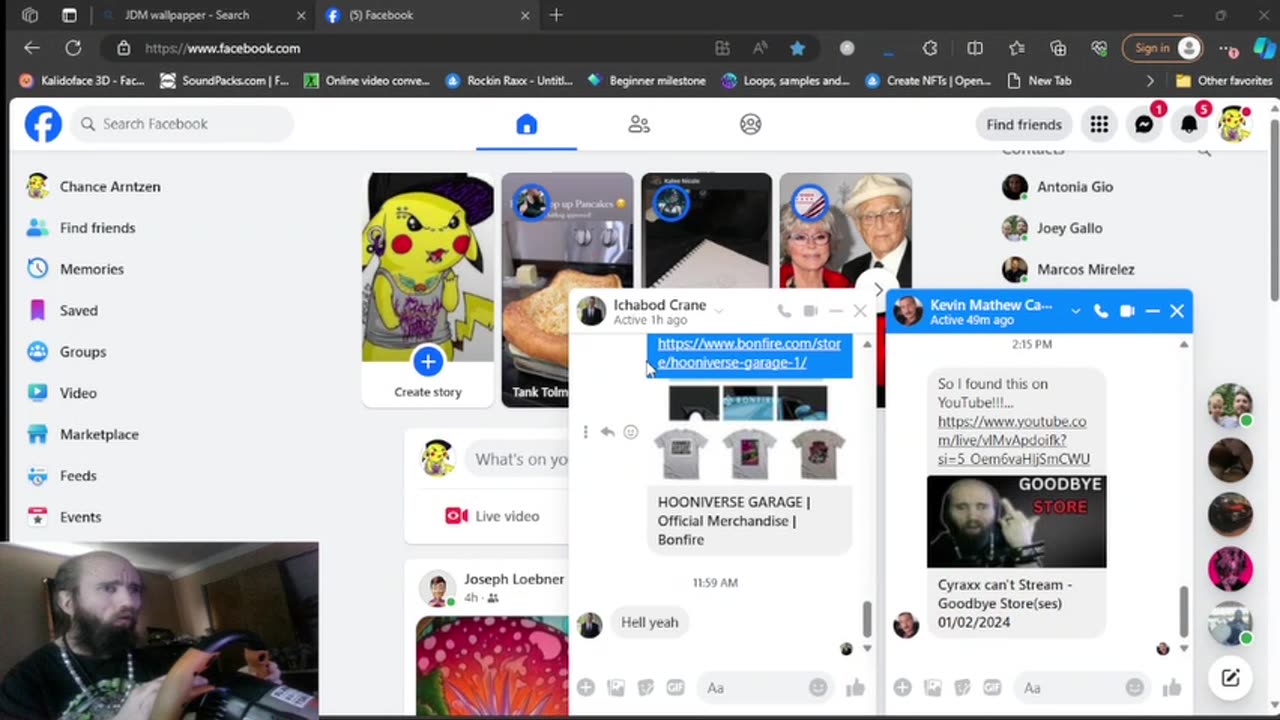Viewport: 1280px width, 720px height.
Task: React to message with emoji icon
Action: tap(630, 432)
